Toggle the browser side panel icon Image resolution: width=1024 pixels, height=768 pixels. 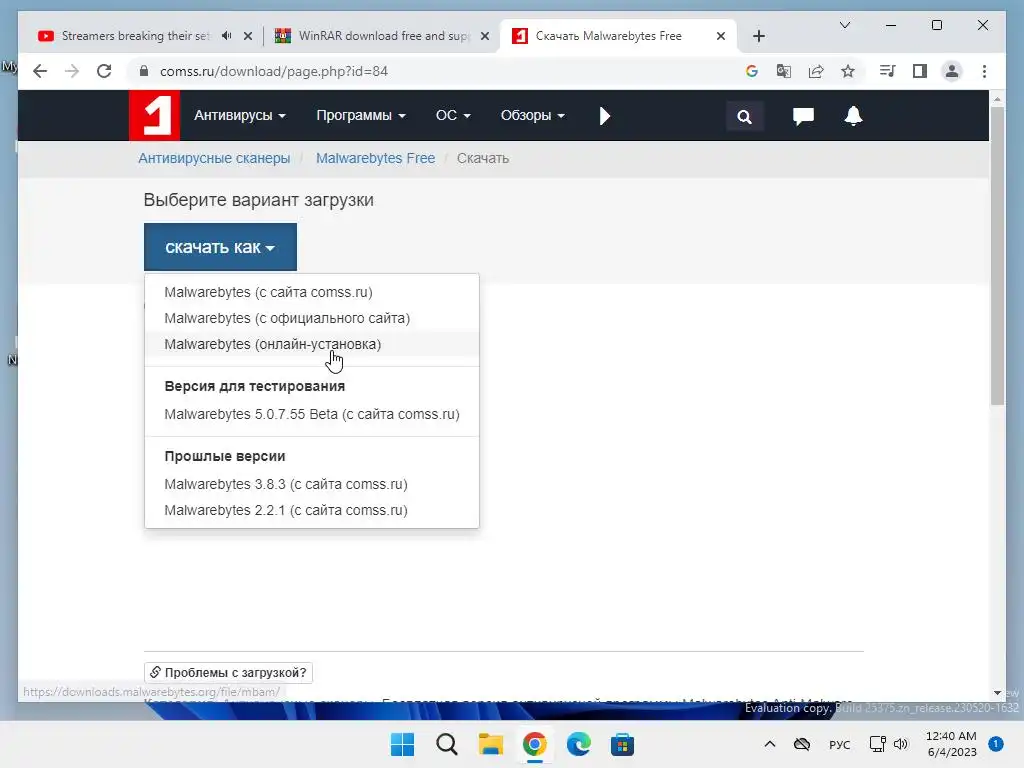click(x=920, y=71)
